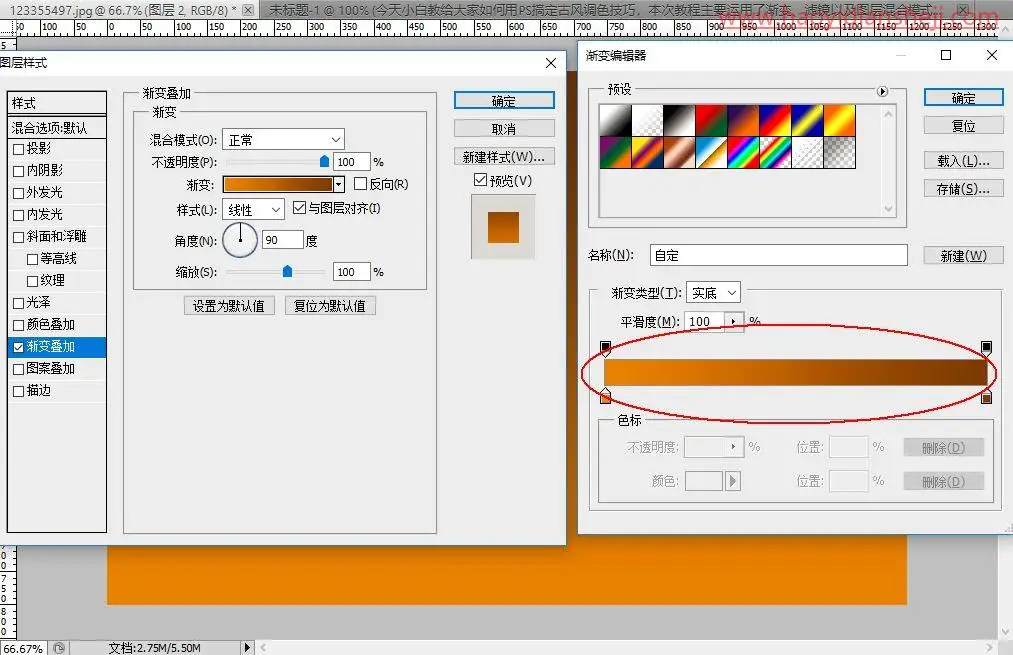Viewport: 1013px width, 655px height.
Task: Choose the violet-to-orange gradient preset
Action: (x=743, y=121)
